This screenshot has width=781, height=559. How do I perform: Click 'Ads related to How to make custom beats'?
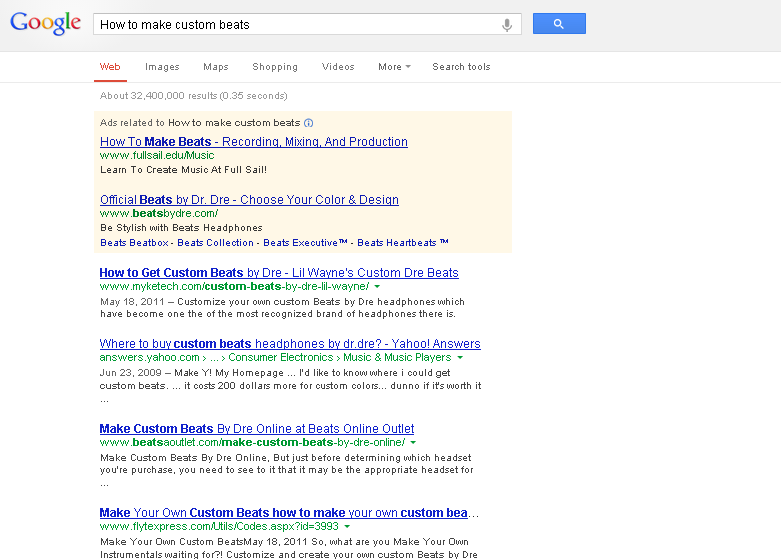tap(200, 123)
